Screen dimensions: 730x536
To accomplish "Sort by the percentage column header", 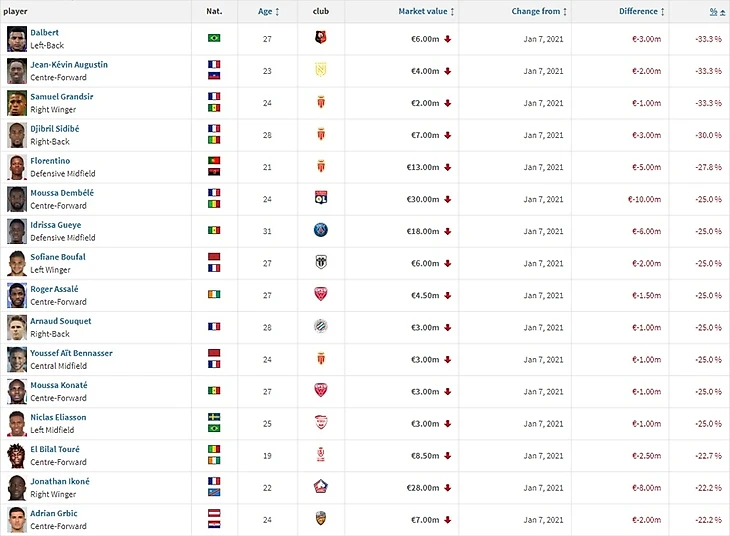I will (714, 11).
